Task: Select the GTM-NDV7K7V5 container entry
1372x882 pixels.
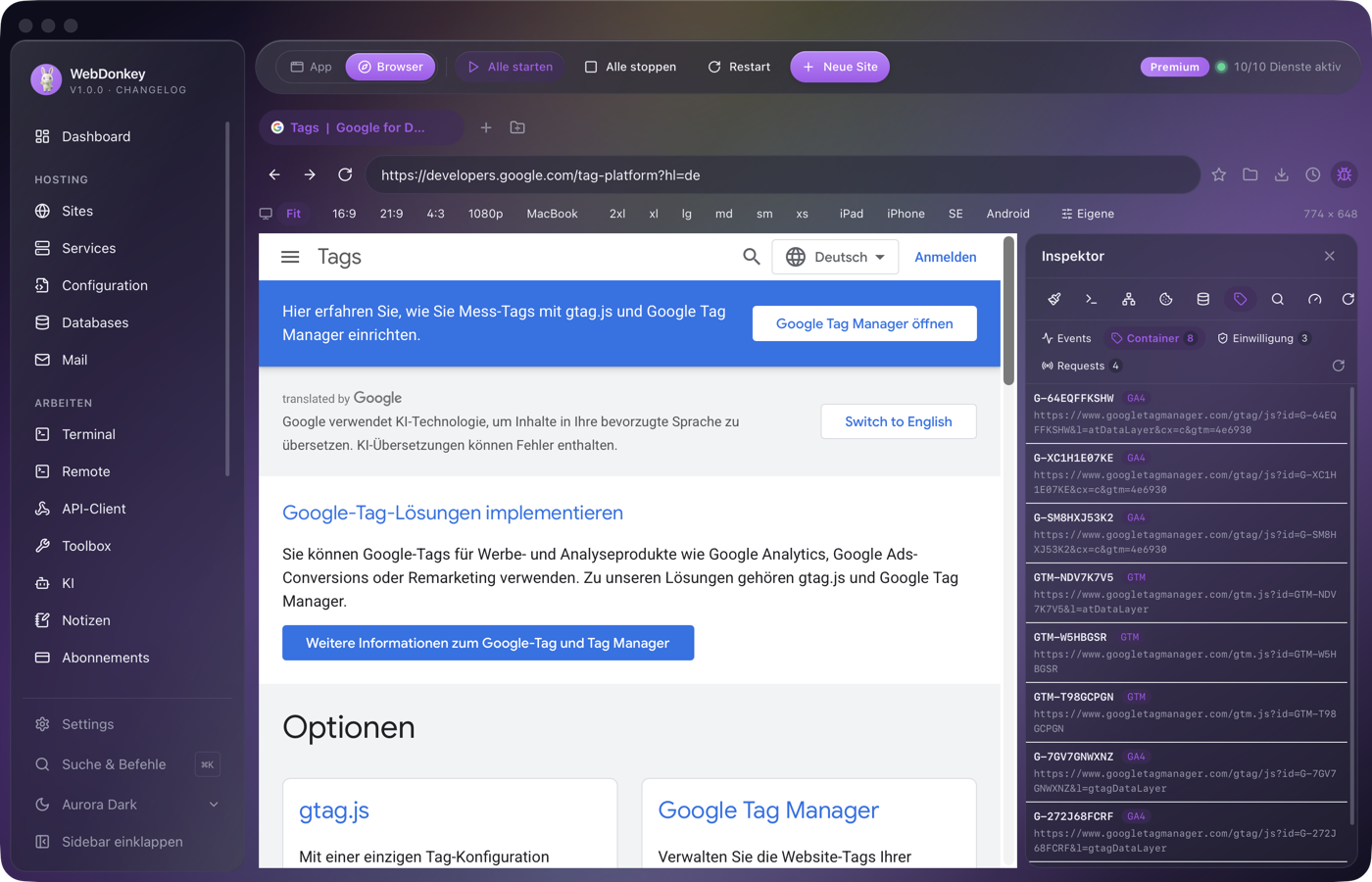Action: pyautogui.click(x=1187, y=593)
